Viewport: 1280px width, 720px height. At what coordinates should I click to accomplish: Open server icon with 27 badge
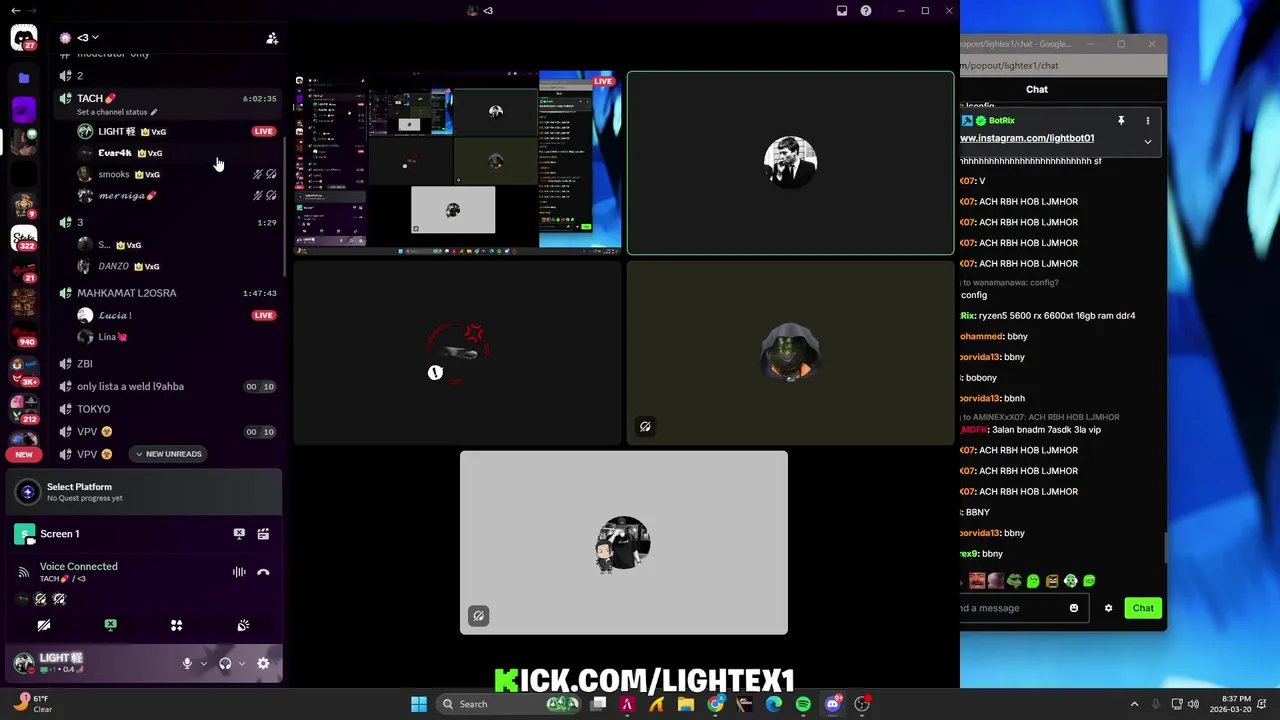(x=24, y=38)
